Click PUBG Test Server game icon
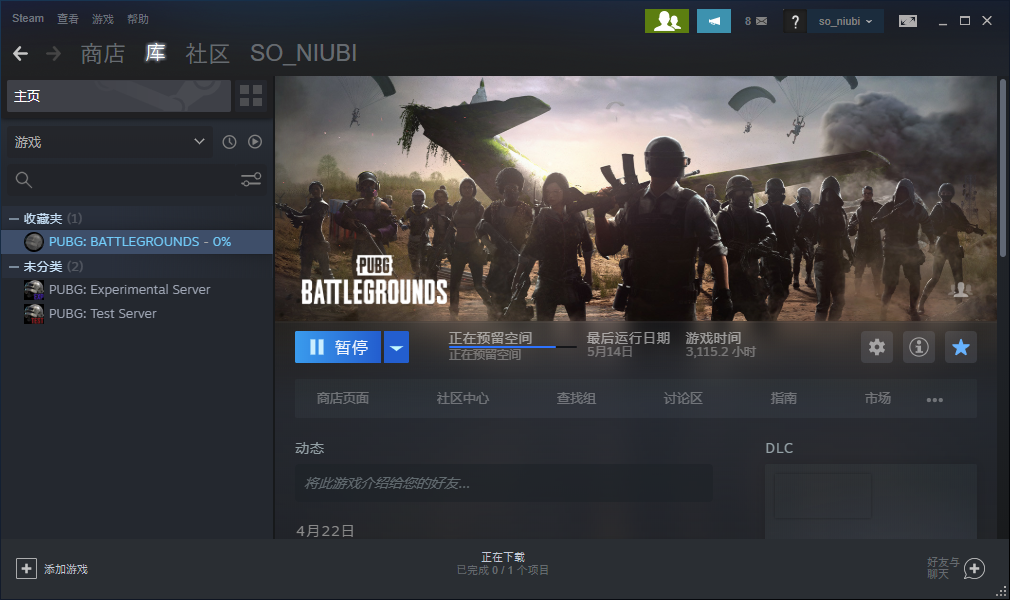 33,314
